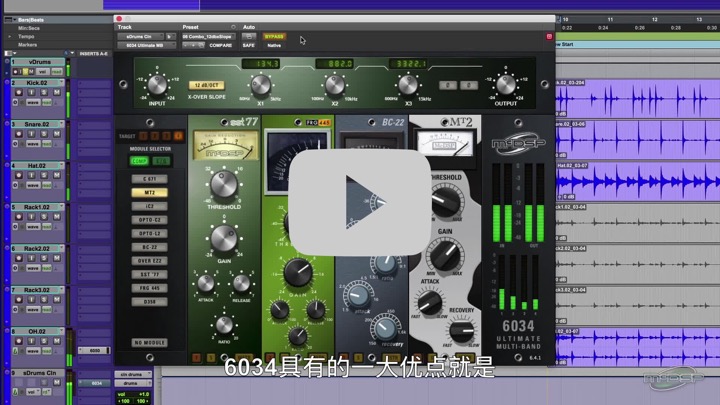Image resolution: width=720 pixels, height=405 pixels.
Task: Solo the Snare.02 track
Action: click(44, 134)
